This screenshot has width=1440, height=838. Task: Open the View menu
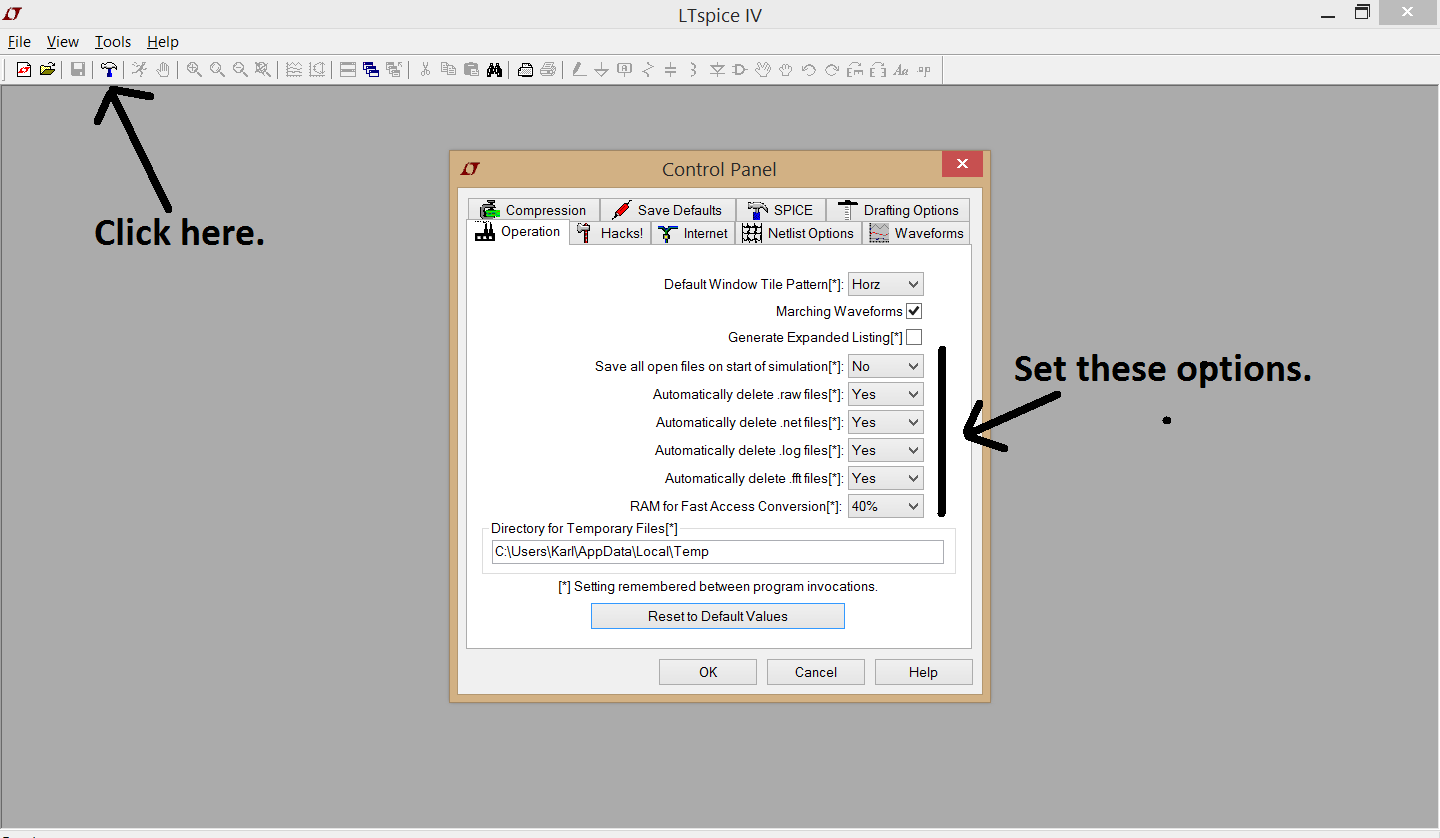62,42
